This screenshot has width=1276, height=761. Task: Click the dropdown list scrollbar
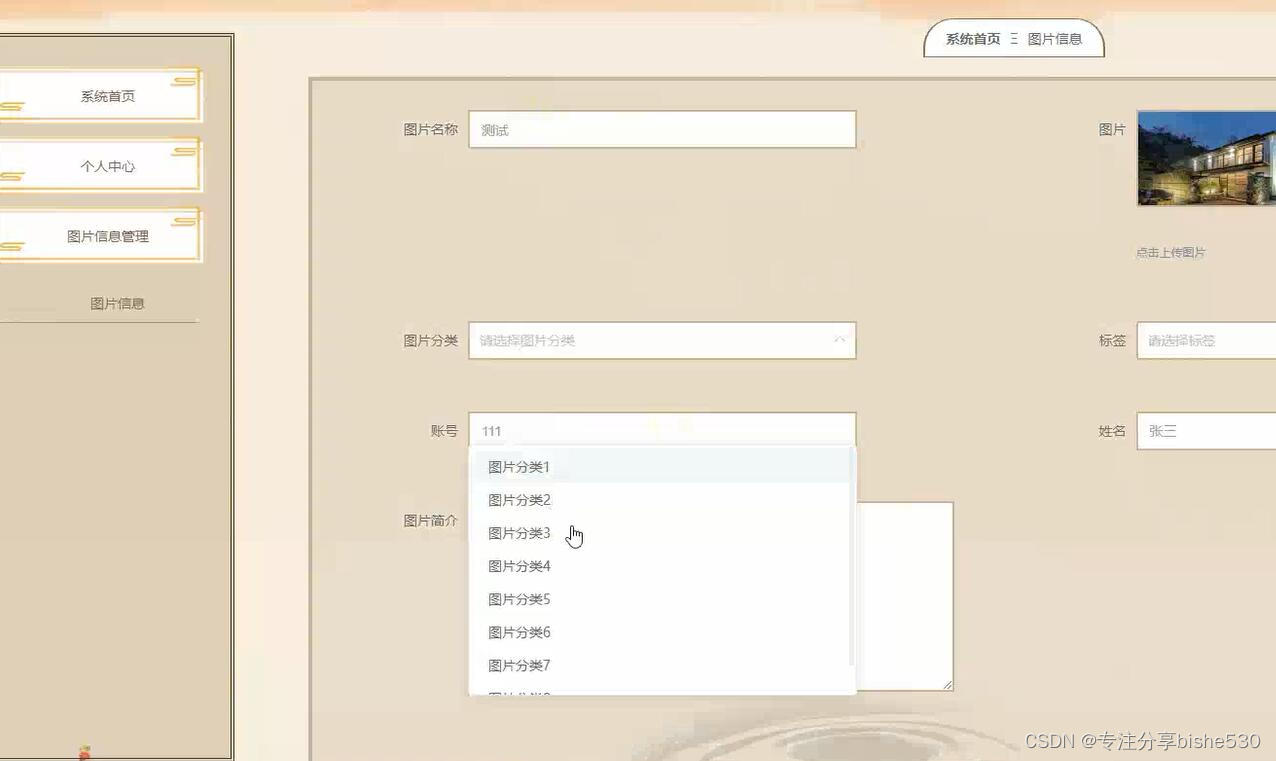coord(852,557)
